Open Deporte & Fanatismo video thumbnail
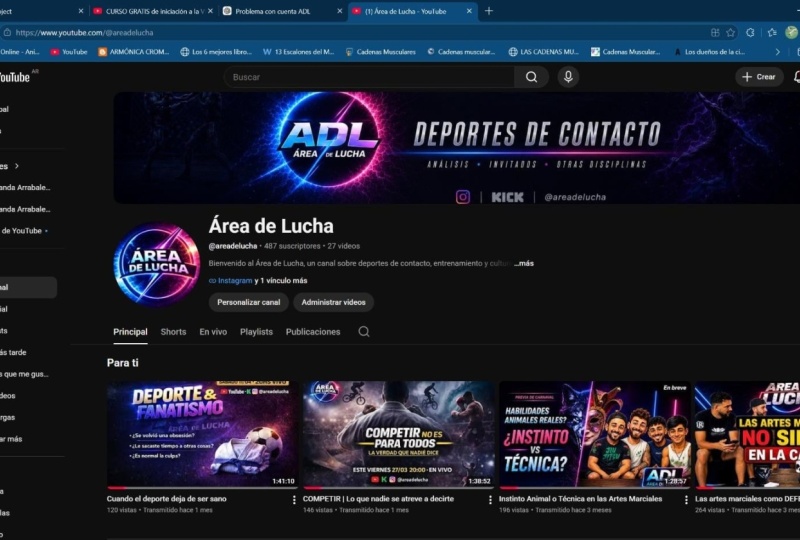This screenshot has width=800, height=540. click(x=203, y=434)
